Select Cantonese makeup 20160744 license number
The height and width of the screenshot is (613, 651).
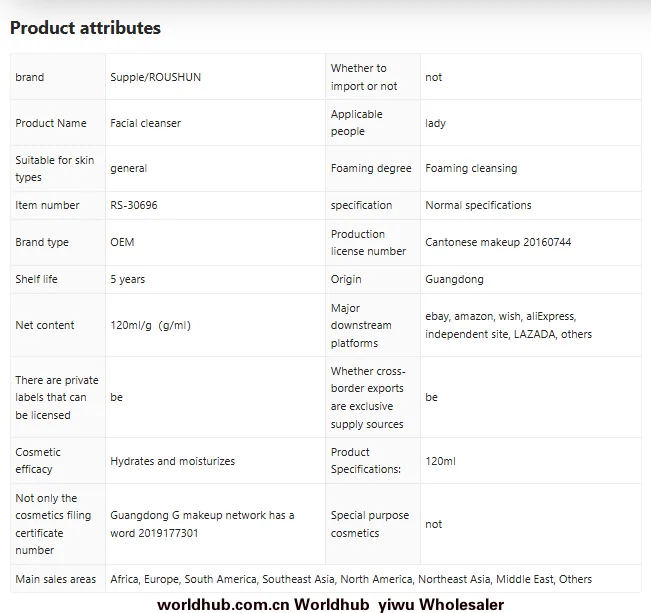(498, 242)
